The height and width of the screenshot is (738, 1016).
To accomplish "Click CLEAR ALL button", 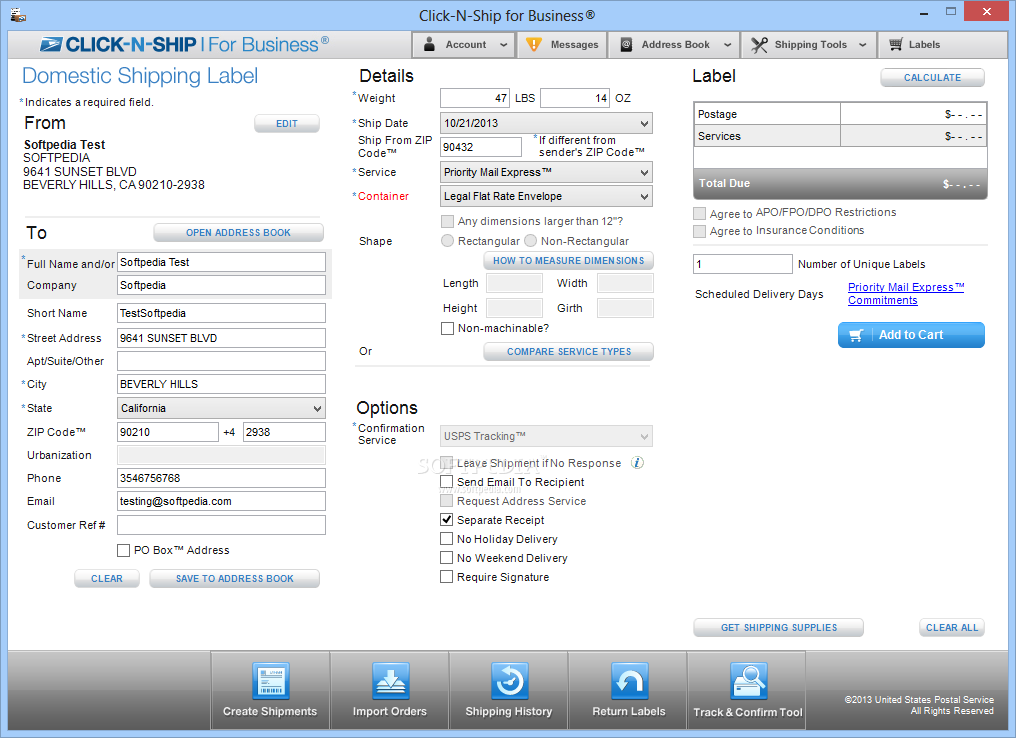I will (952, 627).
